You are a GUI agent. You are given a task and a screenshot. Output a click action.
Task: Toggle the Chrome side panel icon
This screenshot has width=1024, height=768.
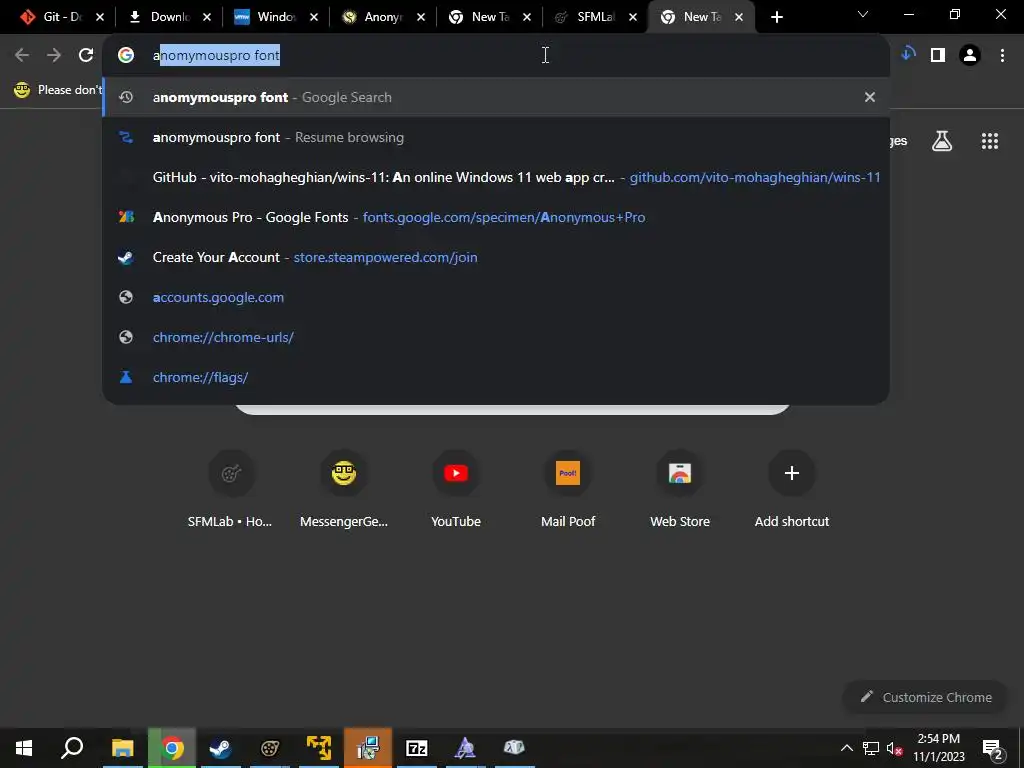point(938,56)
